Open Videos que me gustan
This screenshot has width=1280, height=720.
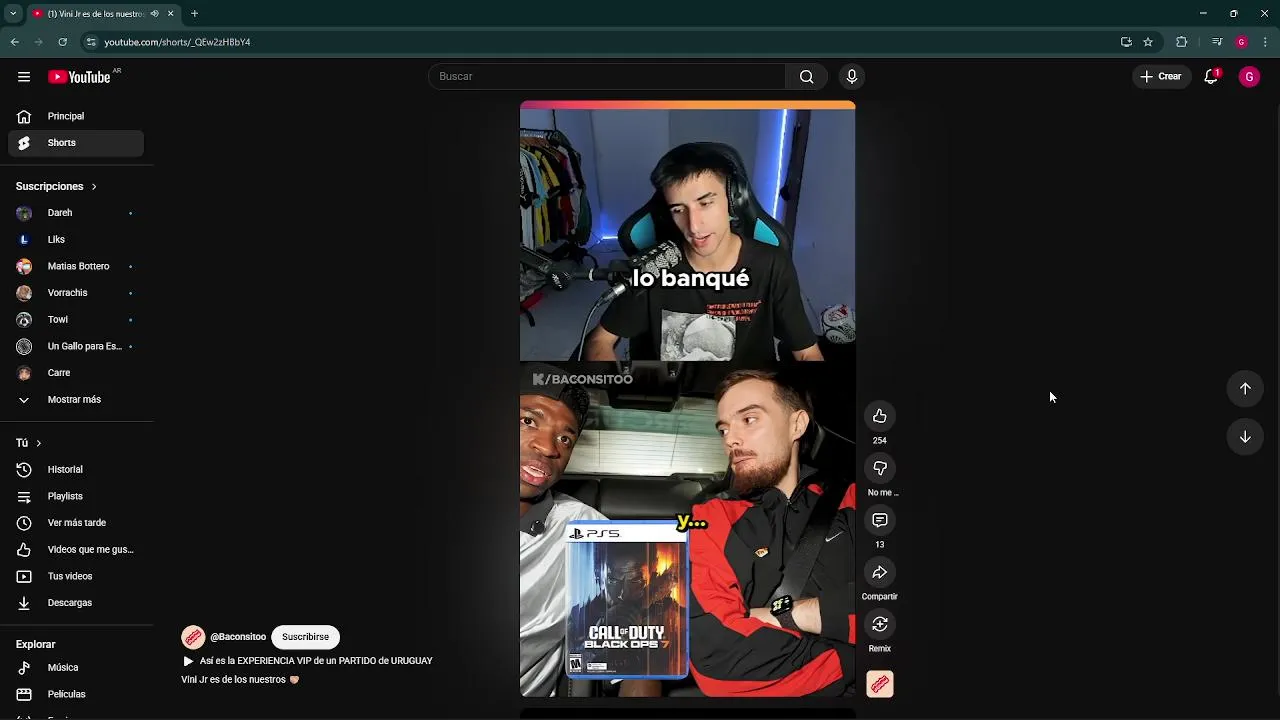[76, 549]
